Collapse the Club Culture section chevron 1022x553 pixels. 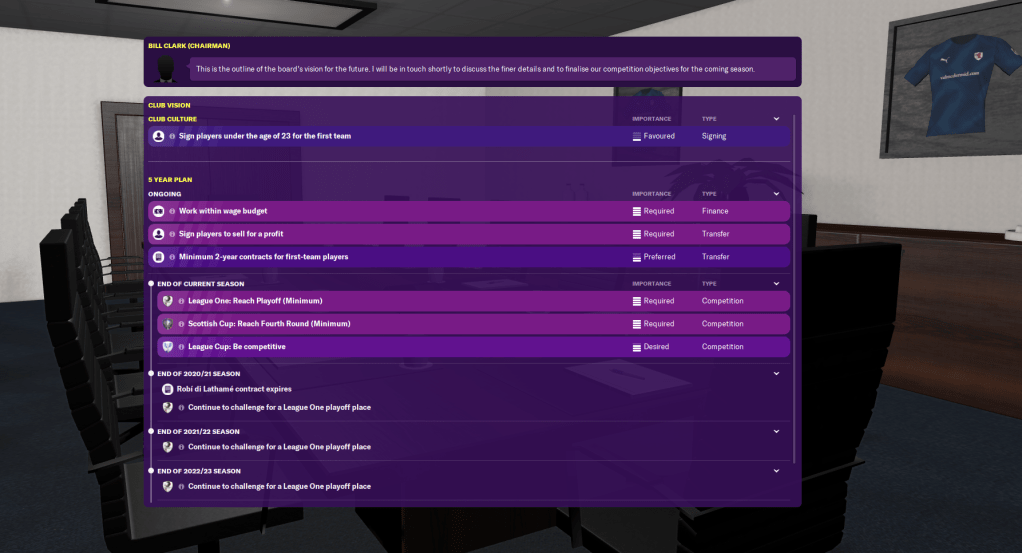pos(776,119)
